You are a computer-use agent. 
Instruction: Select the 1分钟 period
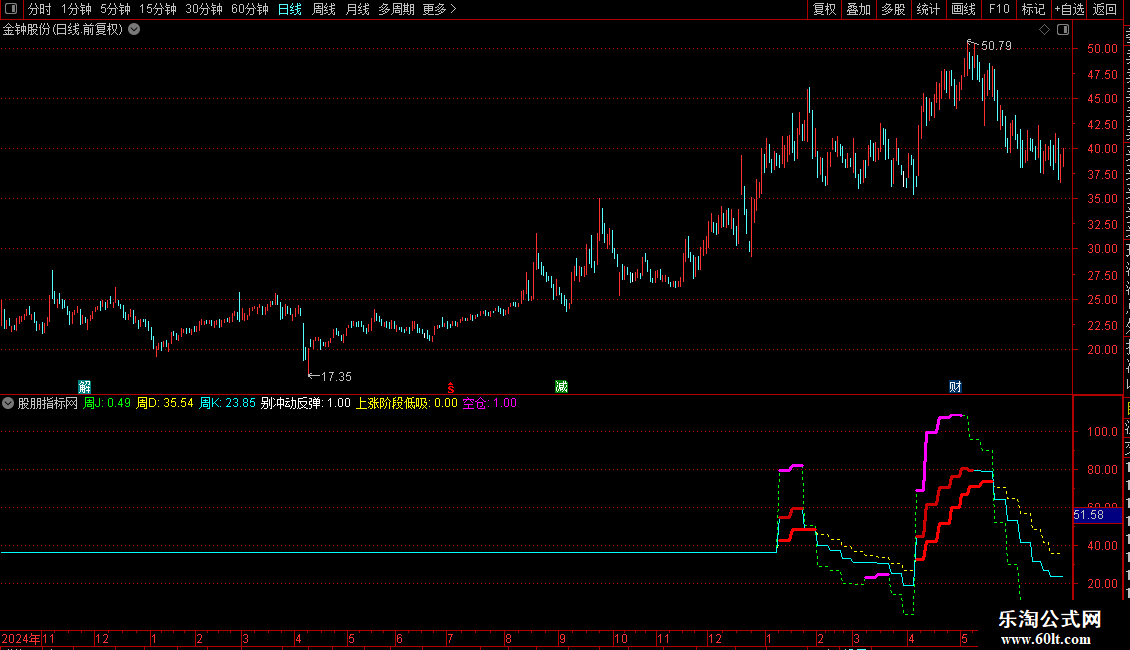pos(76,9)
